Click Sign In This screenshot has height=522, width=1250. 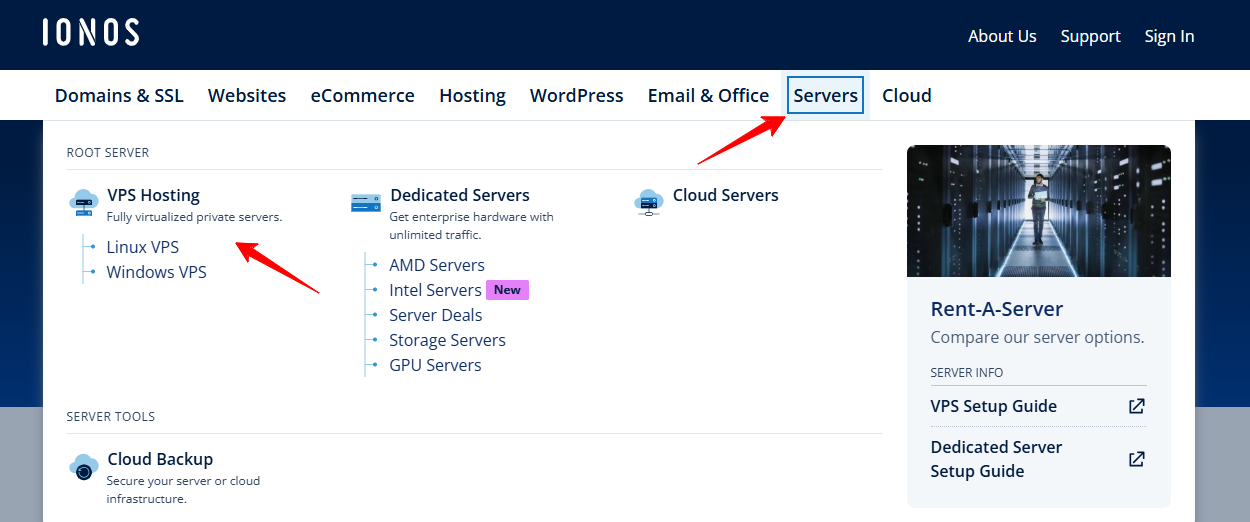point(1169,36)
